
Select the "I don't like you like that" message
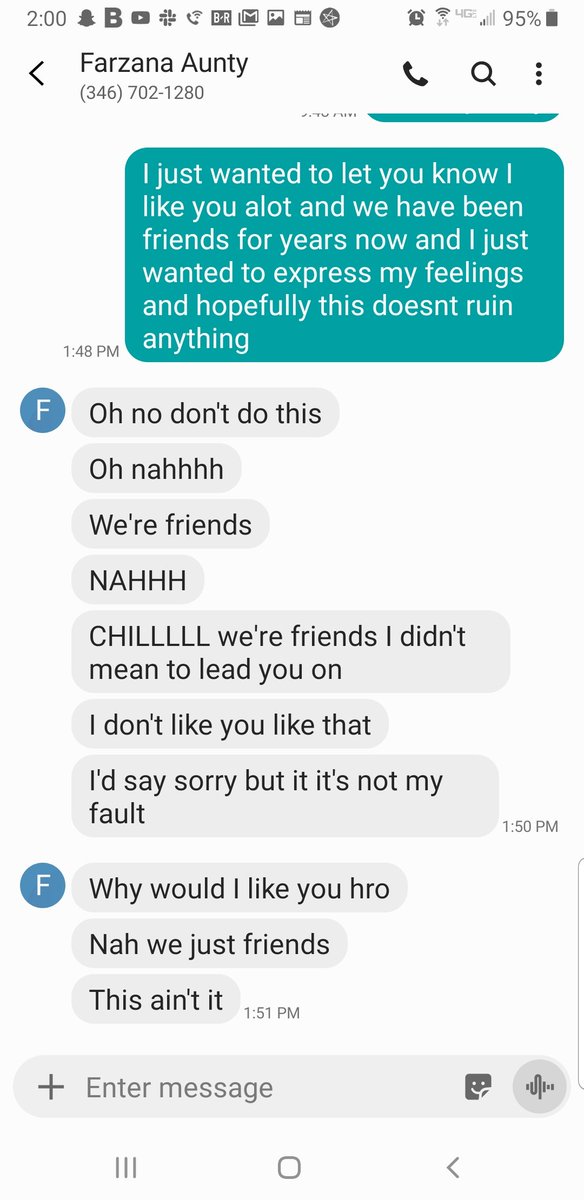tap(230, 724)
